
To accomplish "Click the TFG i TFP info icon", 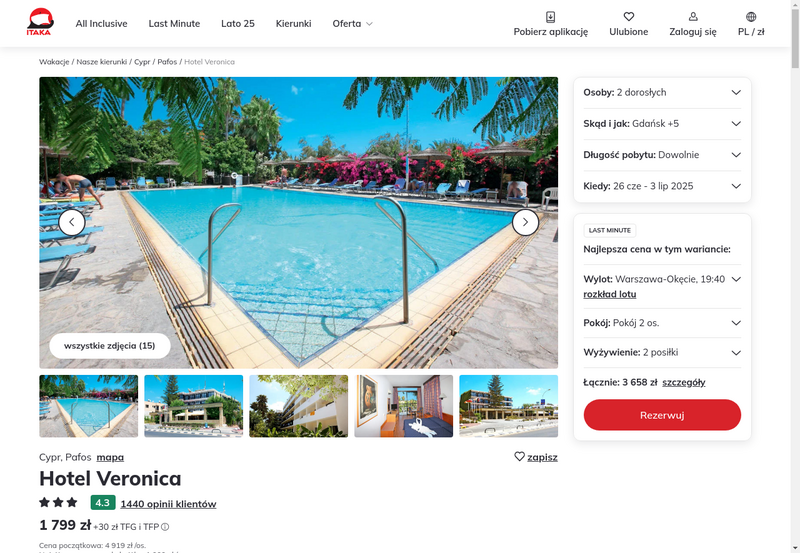I will click(165, 527).
